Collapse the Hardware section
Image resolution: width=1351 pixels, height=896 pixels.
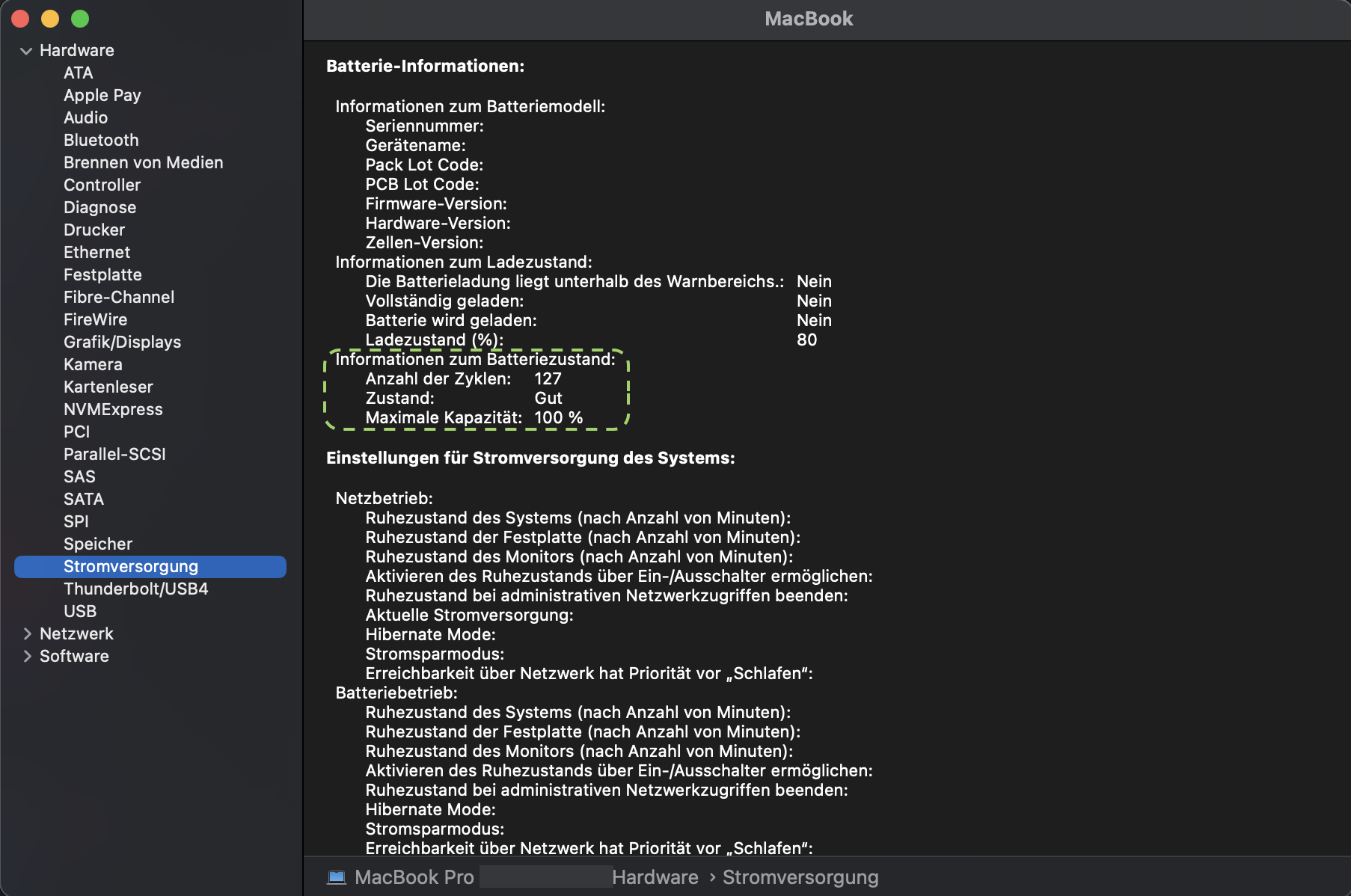pos(26,51)
